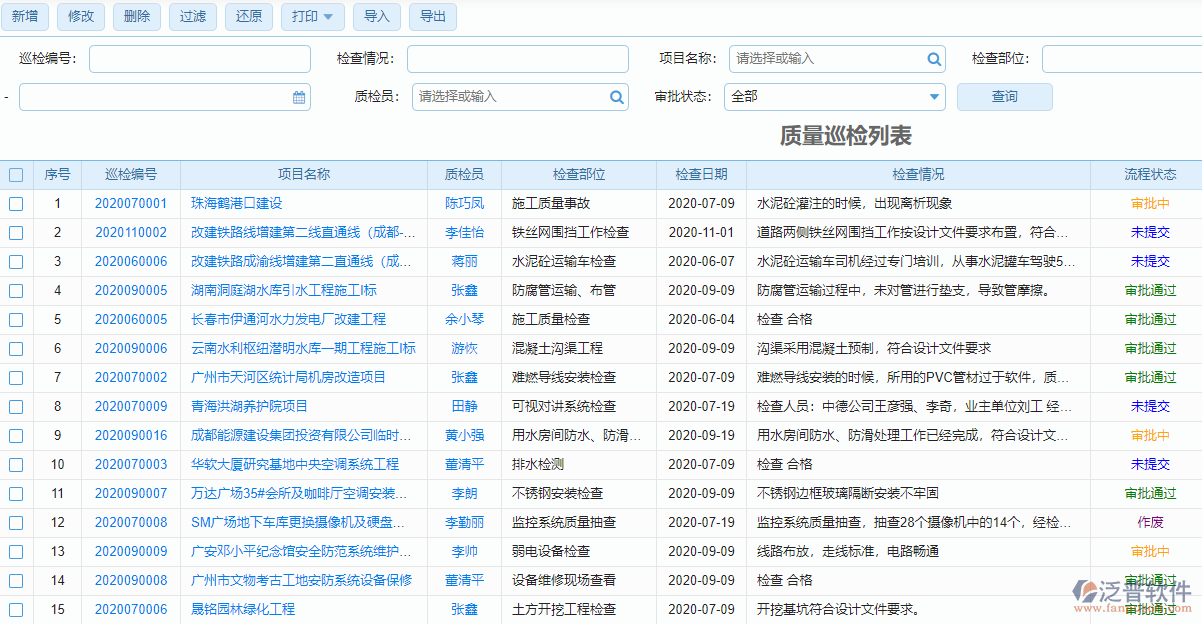Expand the 打印 print dropdown arrow
Screen dimensions: 1202x624
coord(330,17)
